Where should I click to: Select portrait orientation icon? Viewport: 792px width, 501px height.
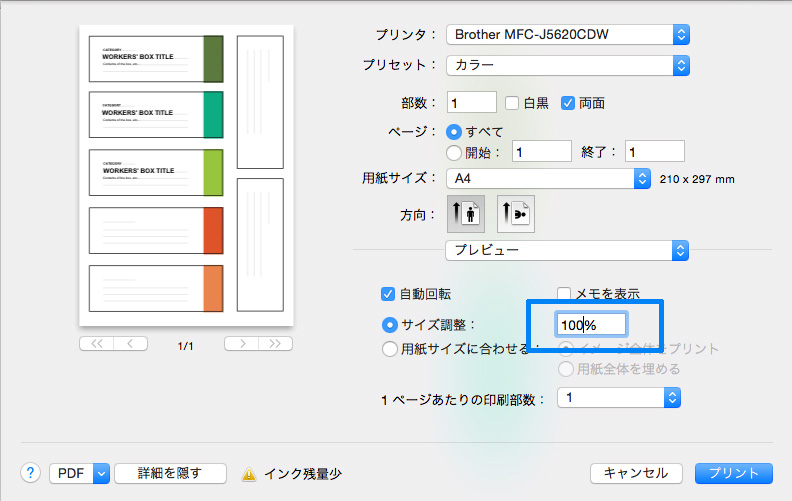click(x=466, y=214)
